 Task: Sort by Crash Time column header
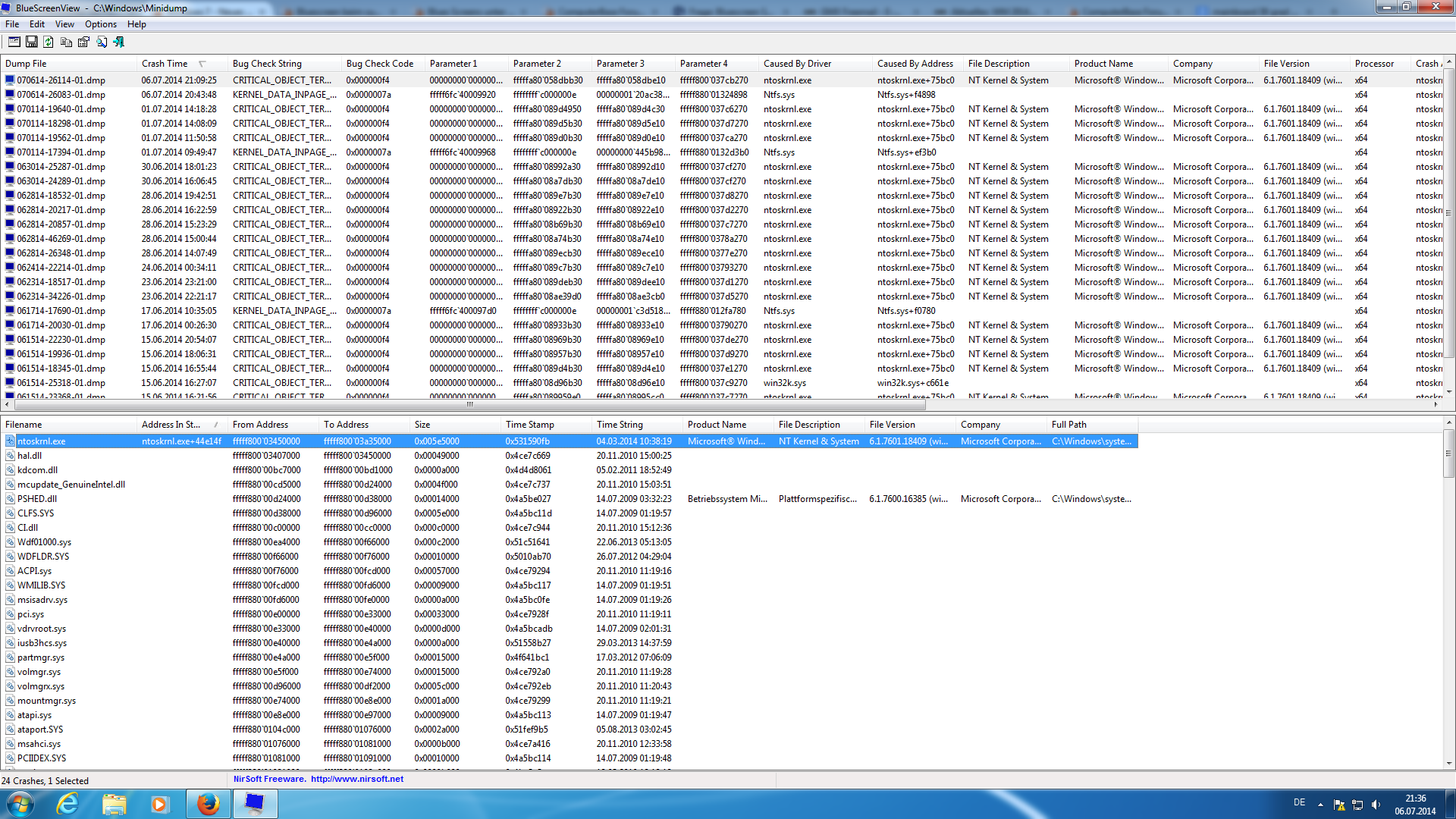[165, 64]
